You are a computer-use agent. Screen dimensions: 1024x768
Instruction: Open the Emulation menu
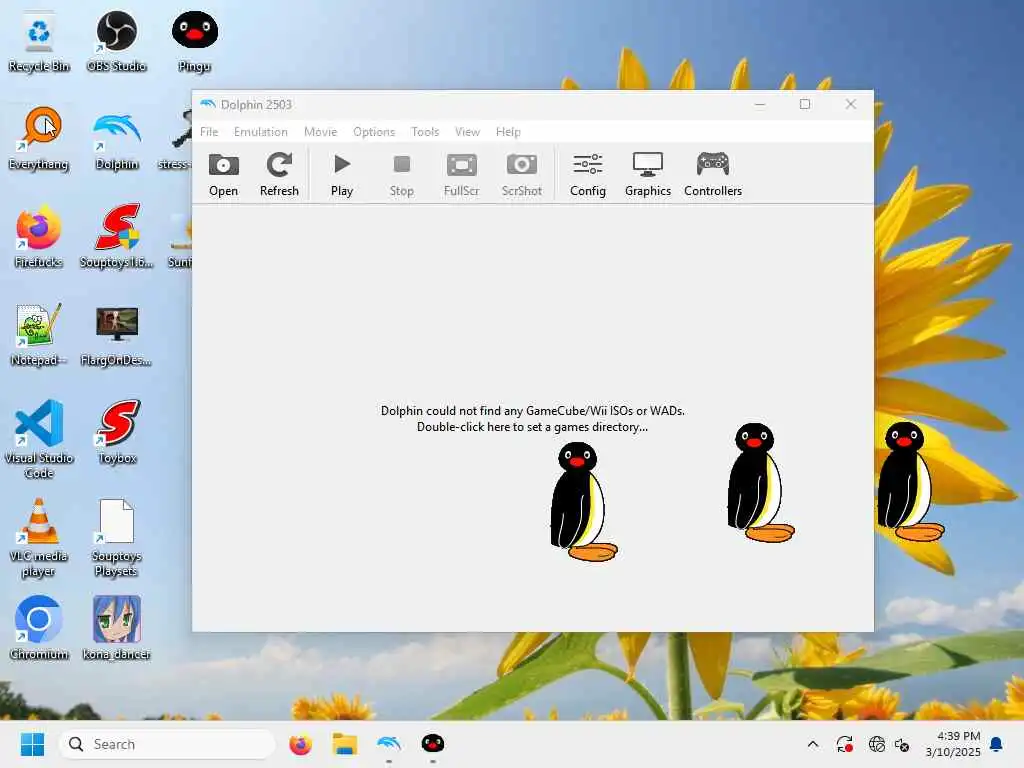click(261, 132)
